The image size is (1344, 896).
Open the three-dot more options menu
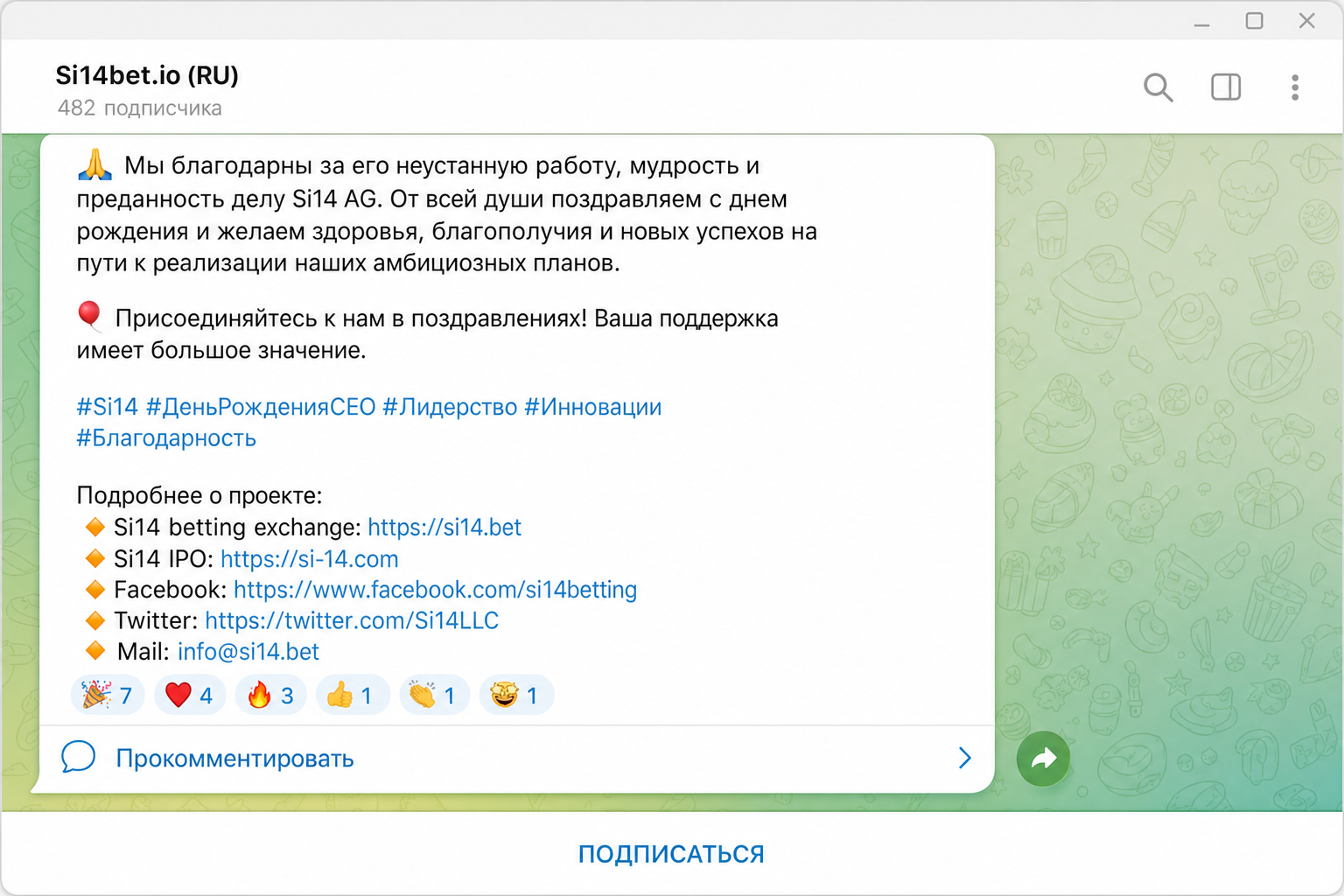[x=1295, y=87]
